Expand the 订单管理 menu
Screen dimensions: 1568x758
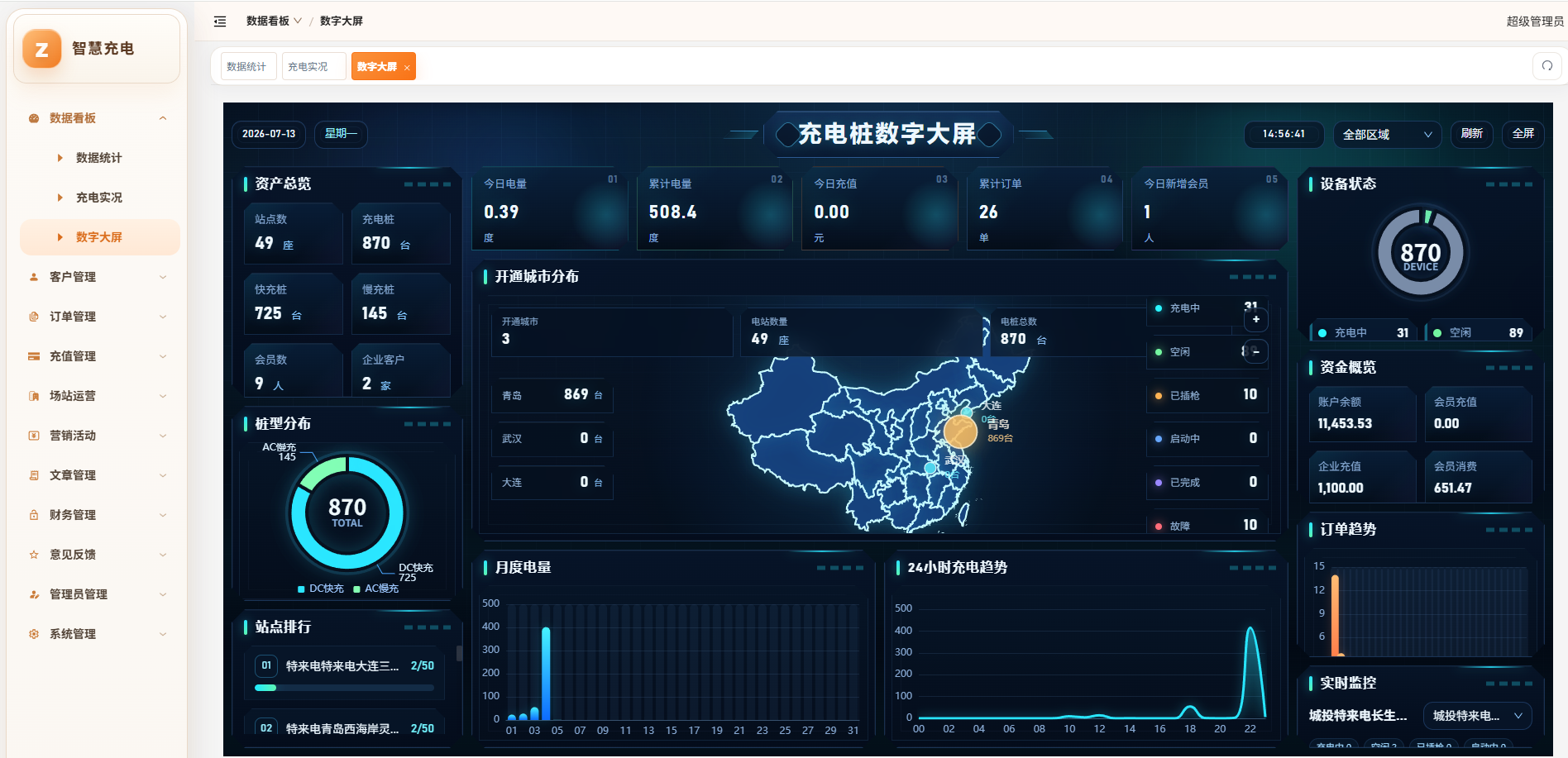coord(163,317)
